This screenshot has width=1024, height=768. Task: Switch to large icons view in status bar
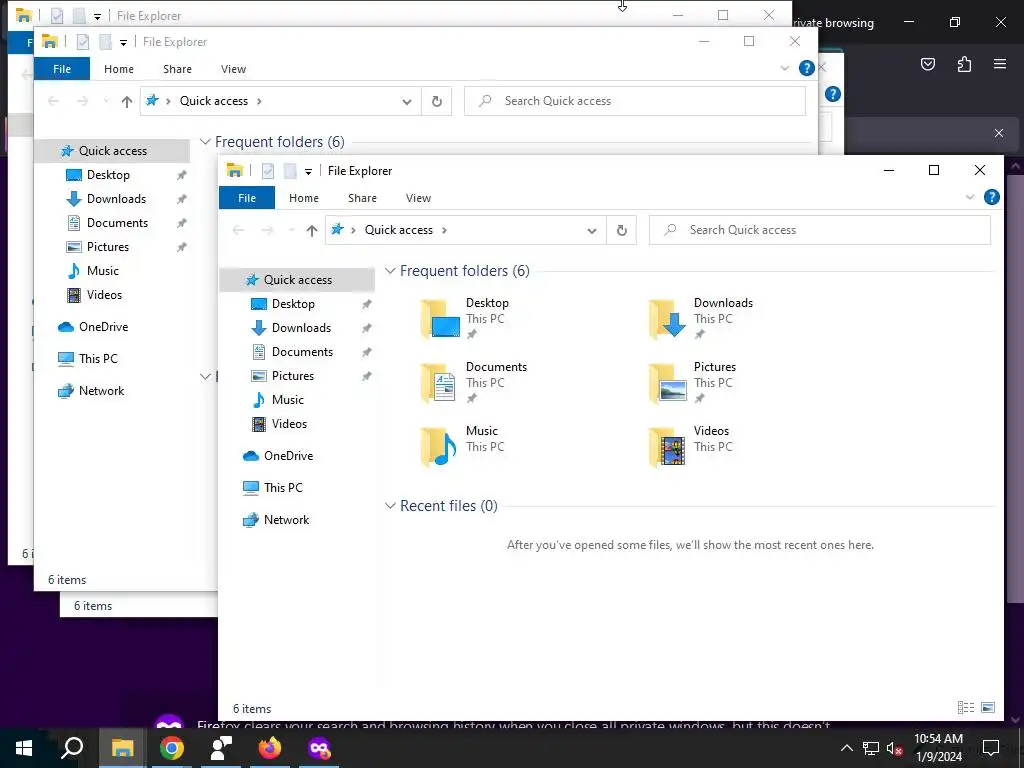988,707
